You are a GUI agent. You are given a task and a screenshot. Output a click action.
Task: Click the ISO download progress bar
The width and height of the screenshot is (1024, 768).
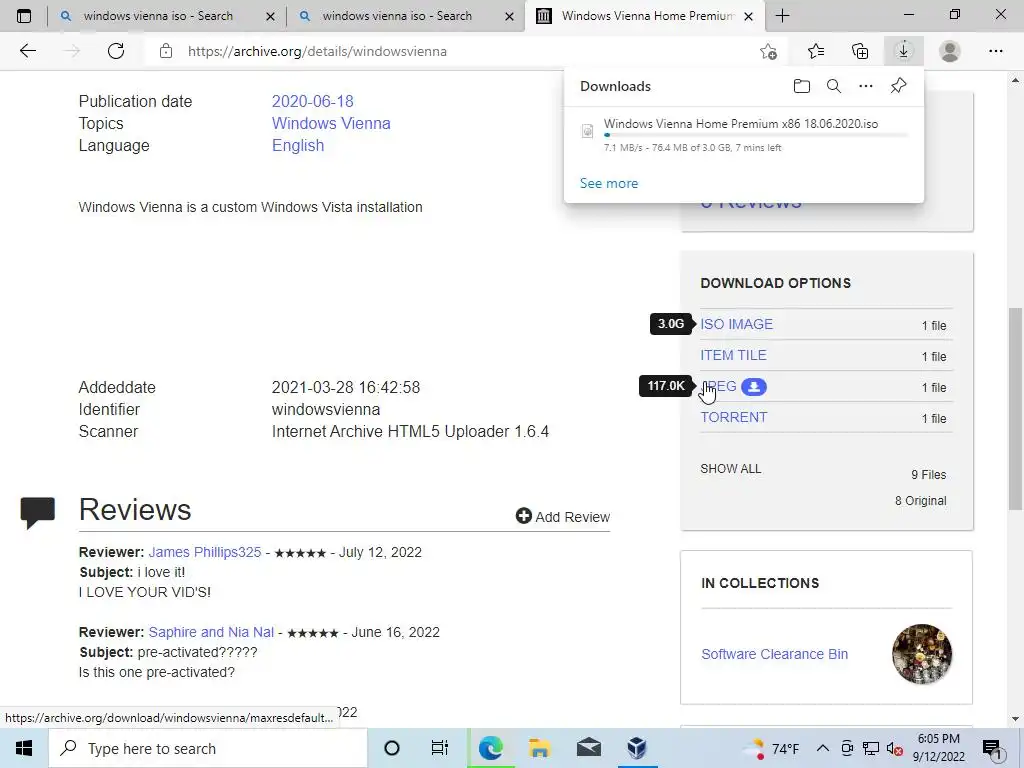[756, 135]
